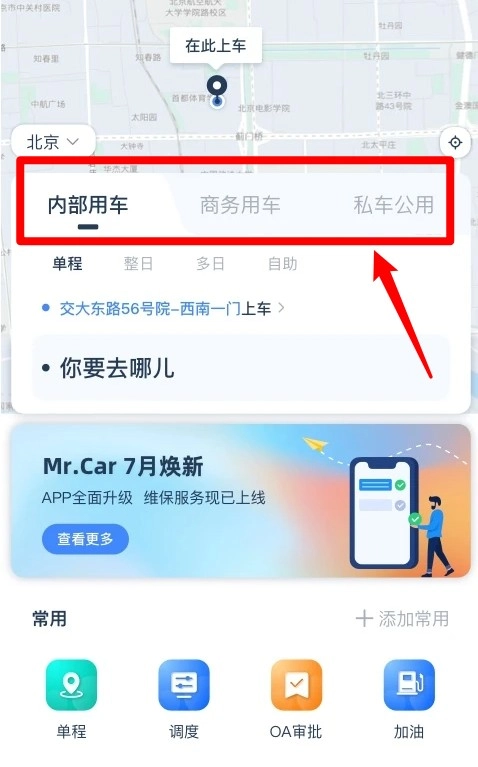Open the 调度 dispatch icon
This screenshot has width=478, height=767.
point(184,685)
